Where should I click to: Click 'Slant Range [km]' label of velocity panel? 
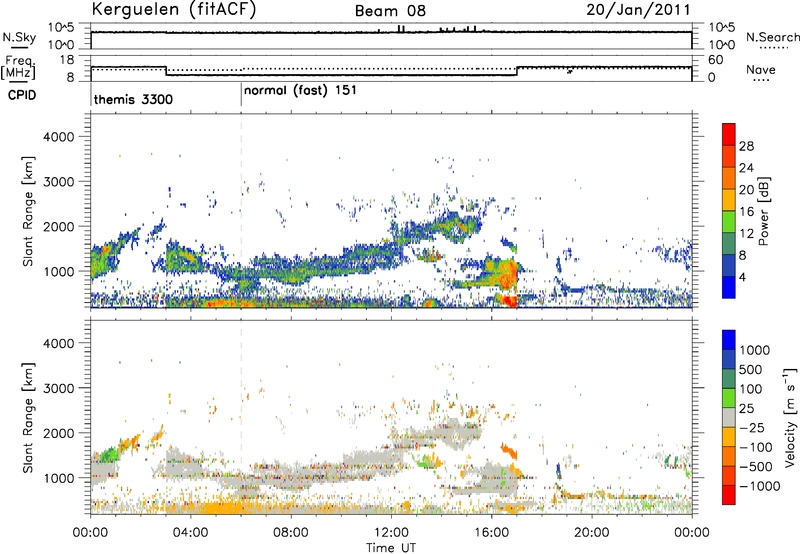28,417
